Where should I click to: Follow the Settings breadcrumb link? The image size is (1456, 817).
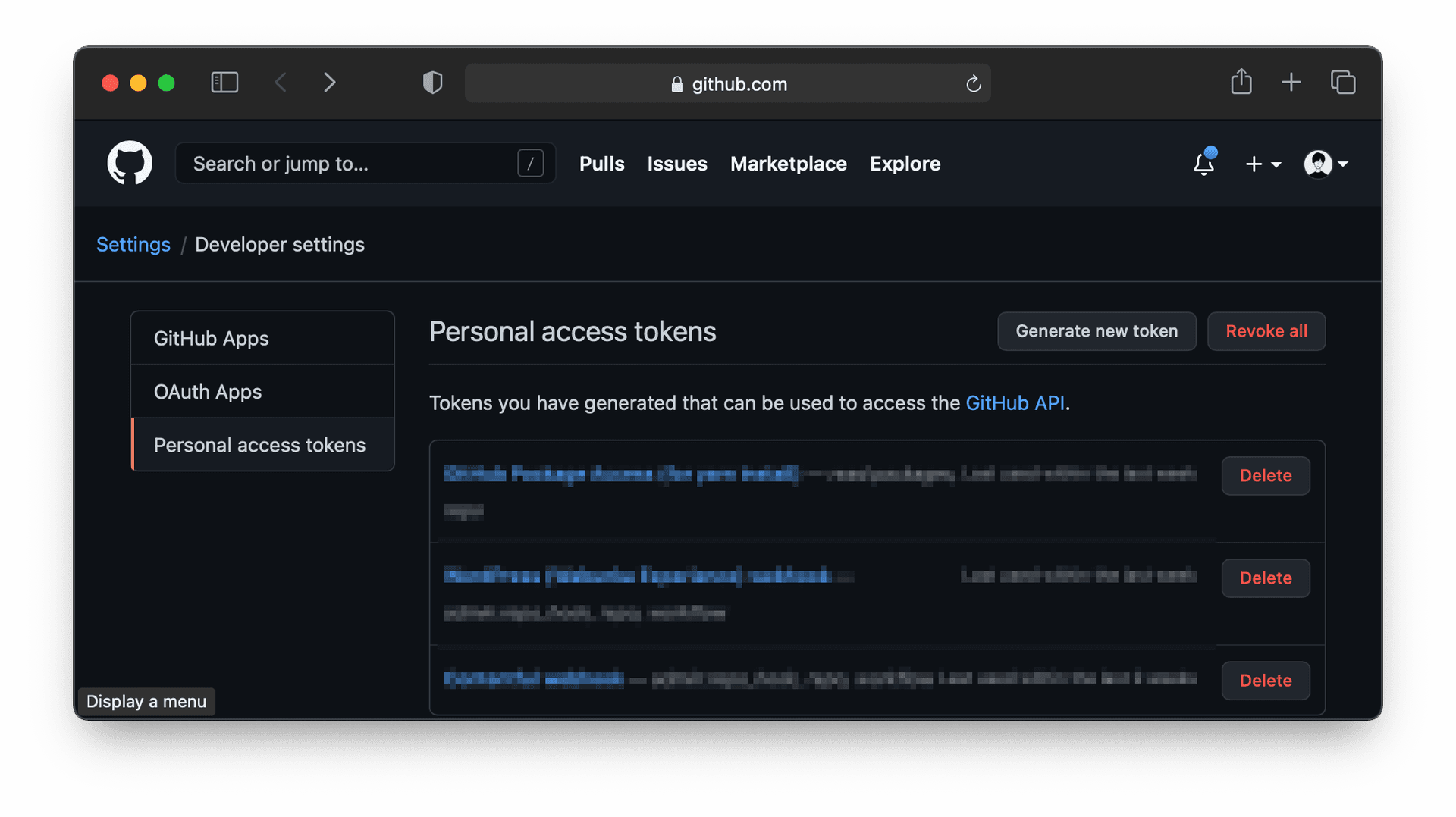(133, 244)
